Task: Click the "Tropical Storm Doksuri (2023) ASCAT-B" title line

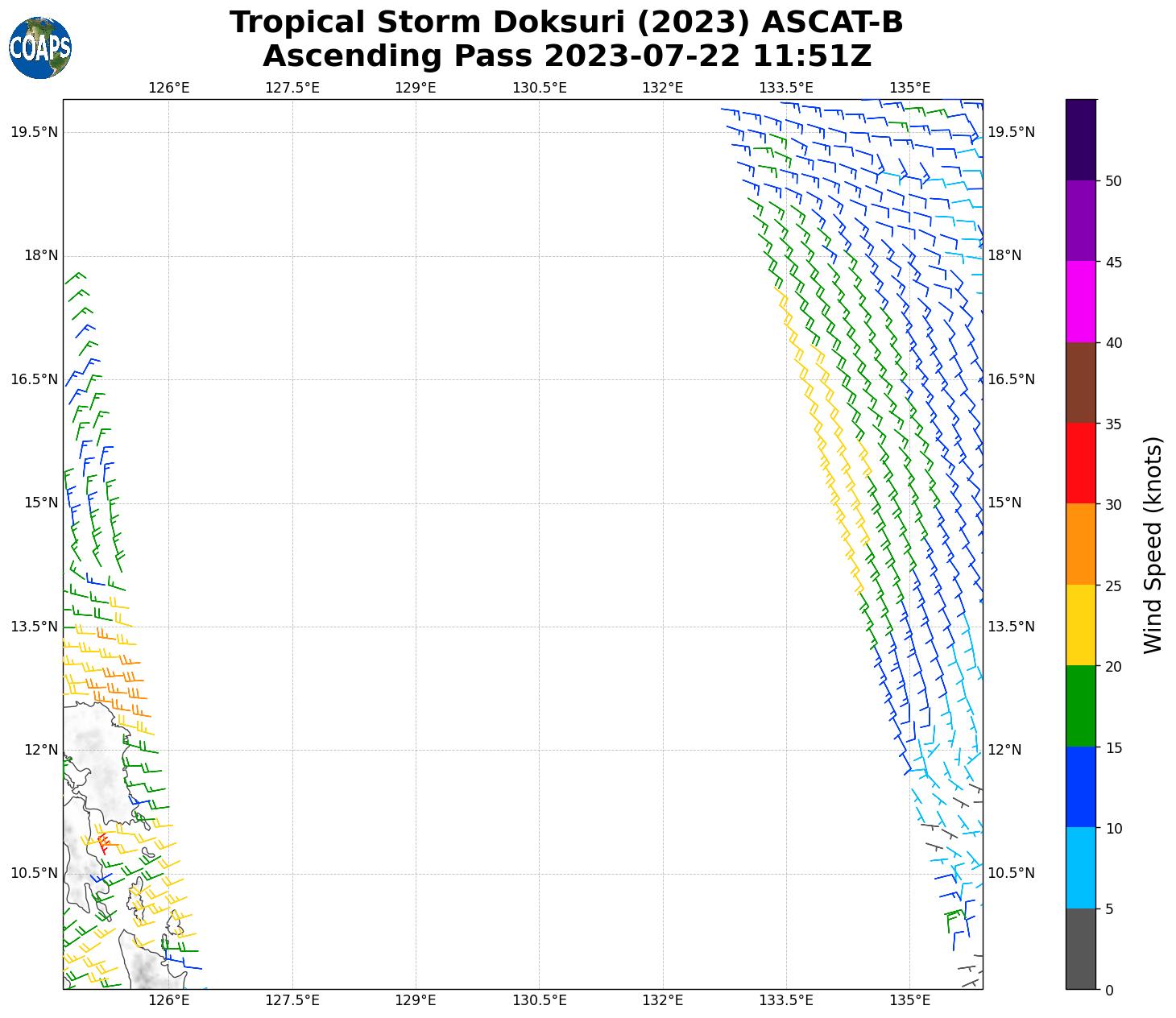Action: click(566, 23)
